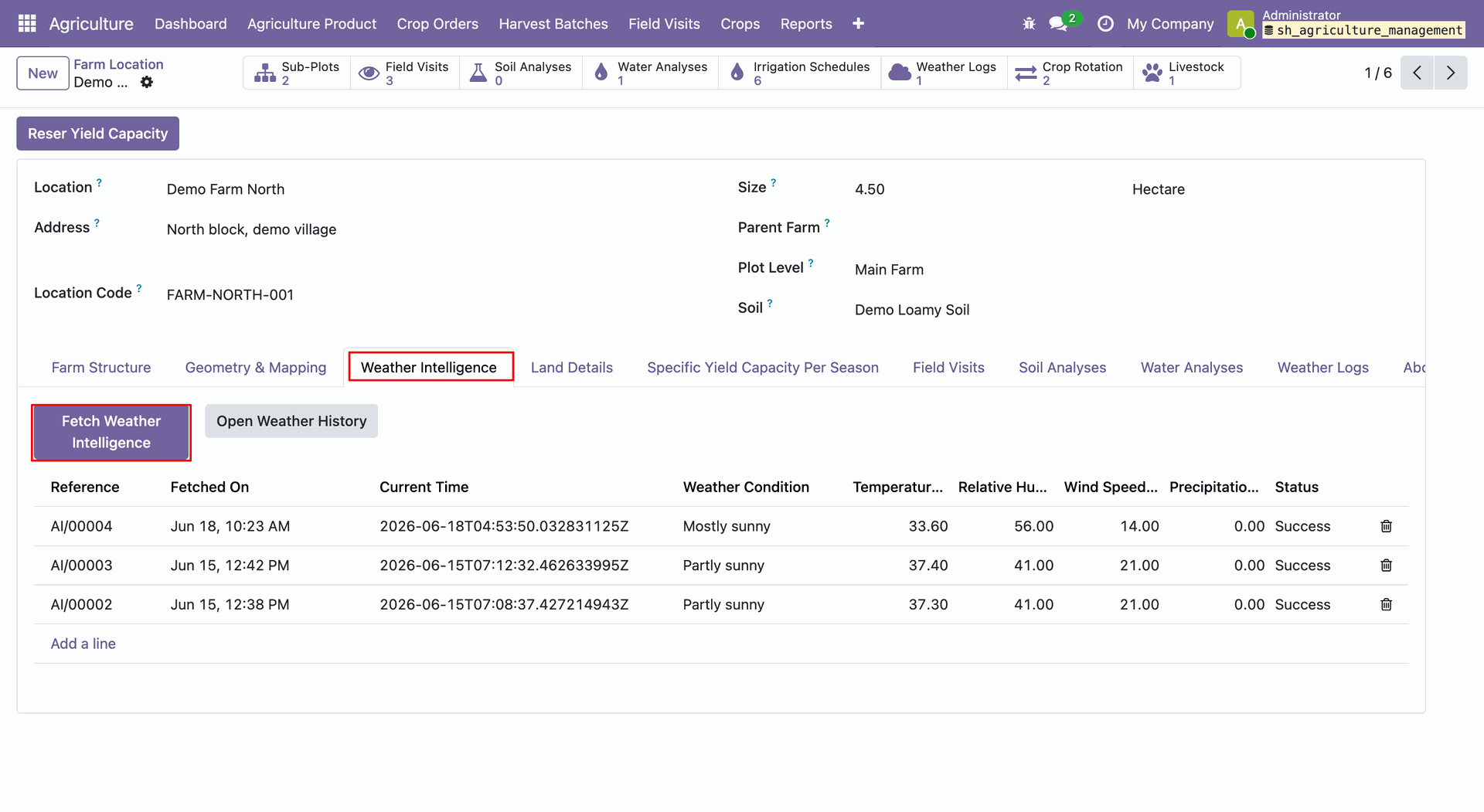Open the activities clock icon
The width and height of the screenshot is (1484, 812).
click(1105, 24)
